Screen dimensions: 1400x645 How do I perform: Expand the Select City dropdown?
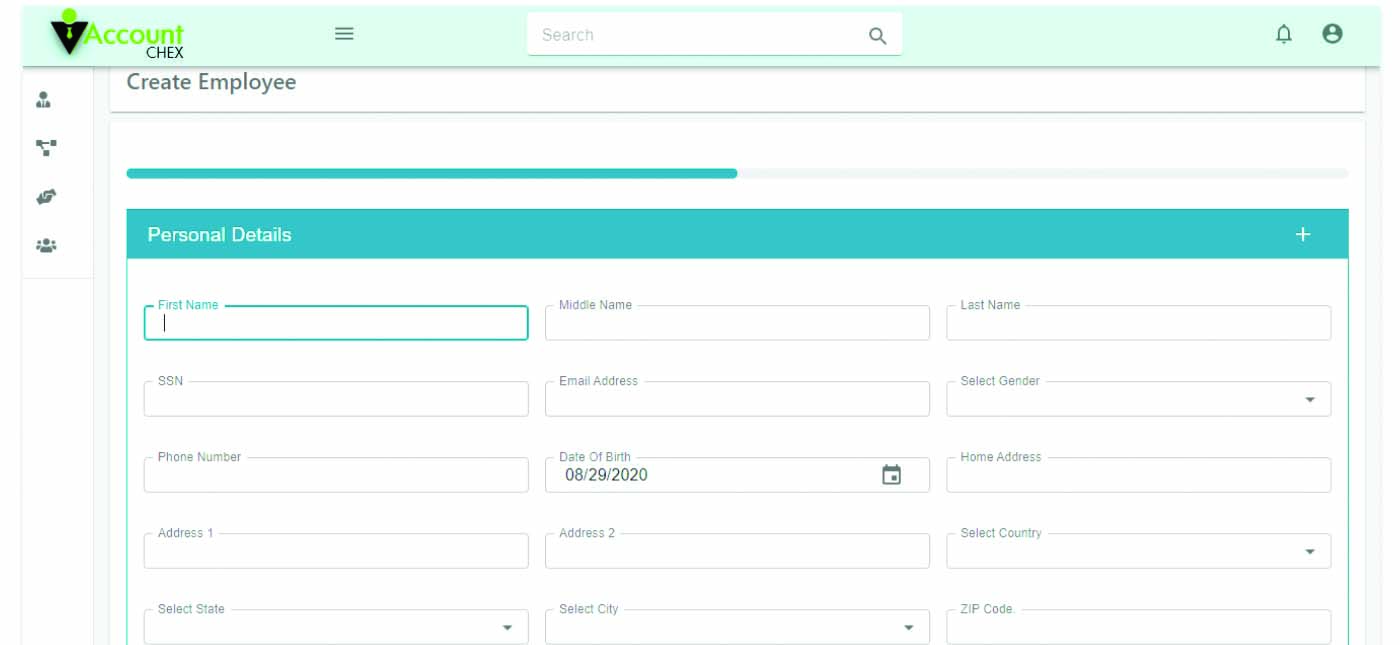tap(737, 627)
